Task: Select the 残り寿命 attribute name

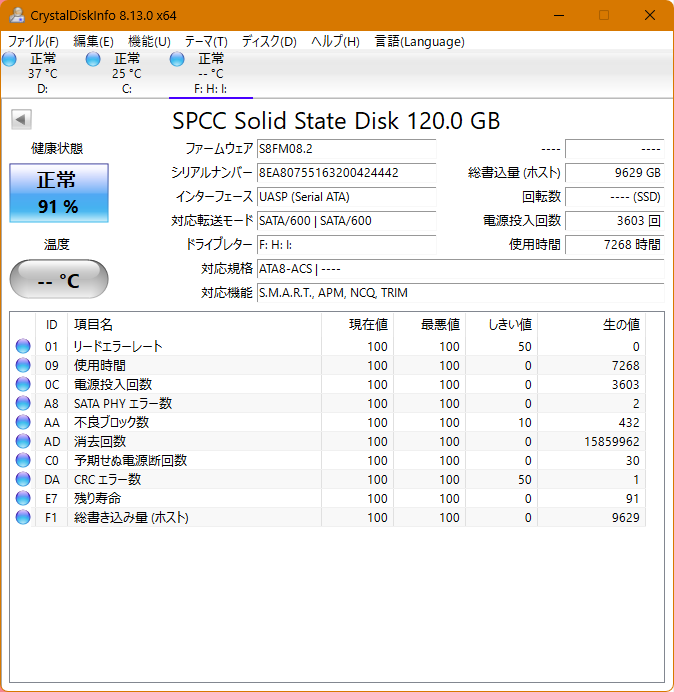Action: click(97, 498)
